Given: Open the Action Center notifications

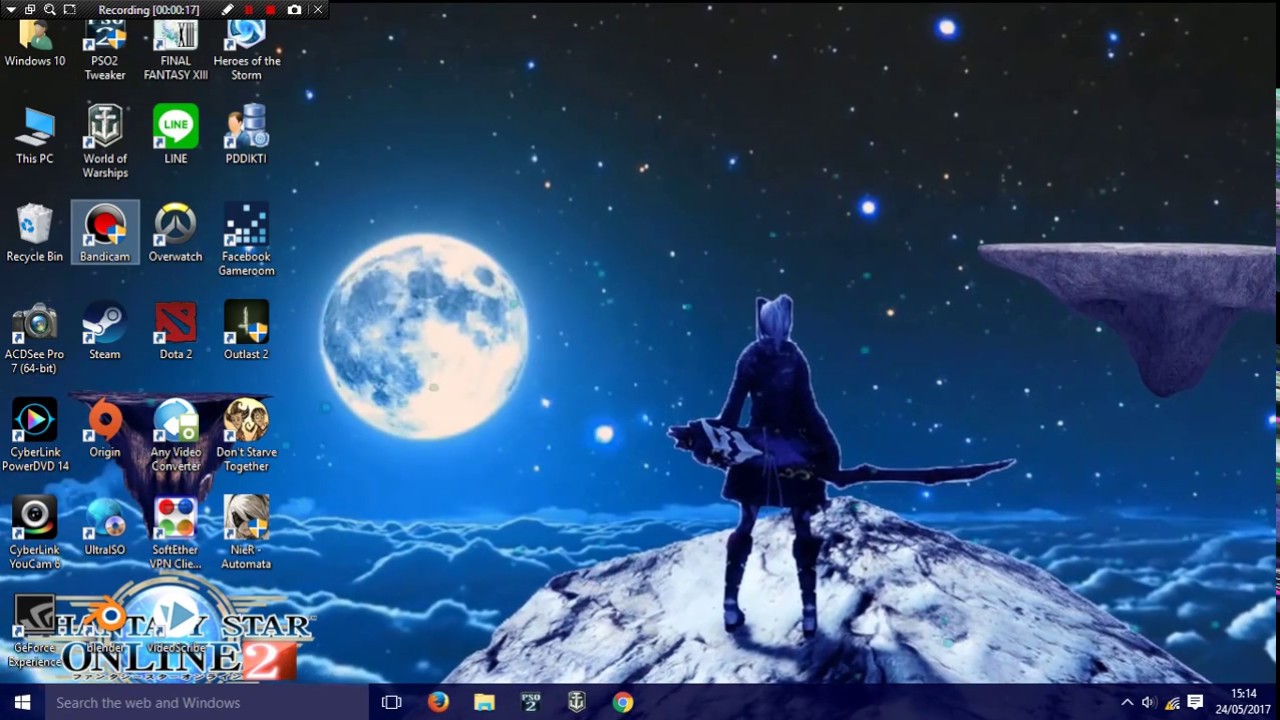Looking at the screenshot, I should (1195, 702).
